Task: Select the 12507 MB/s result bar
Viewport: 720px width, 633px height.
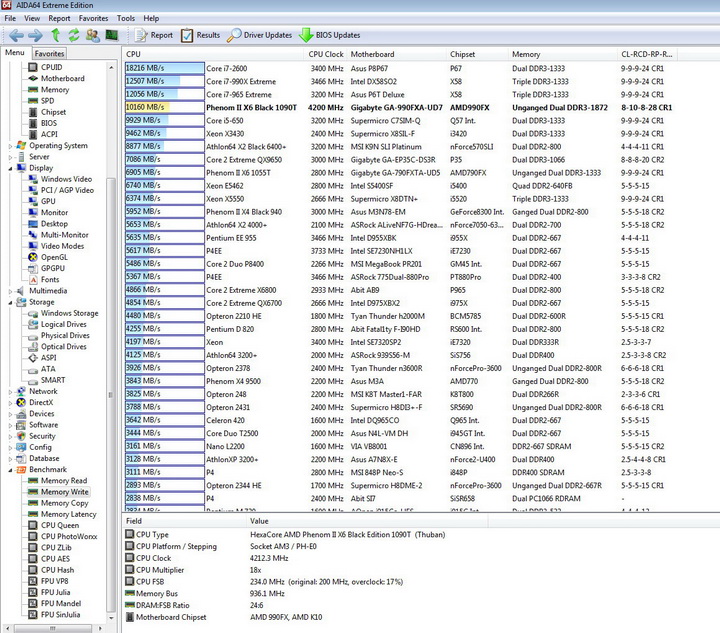Action: [164, 81]
